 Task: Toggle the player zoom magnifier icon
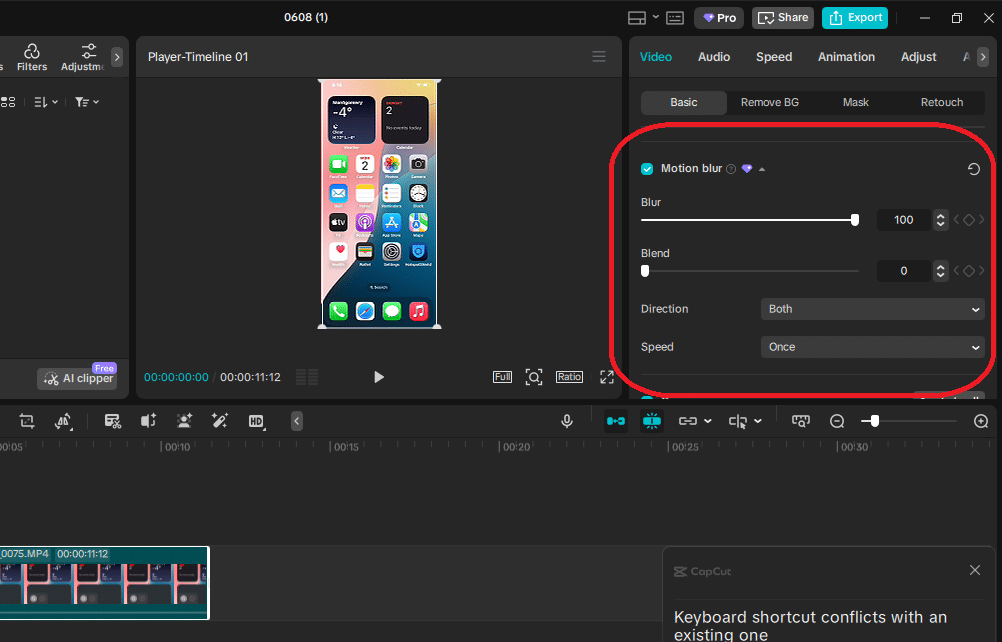[534, 377]
